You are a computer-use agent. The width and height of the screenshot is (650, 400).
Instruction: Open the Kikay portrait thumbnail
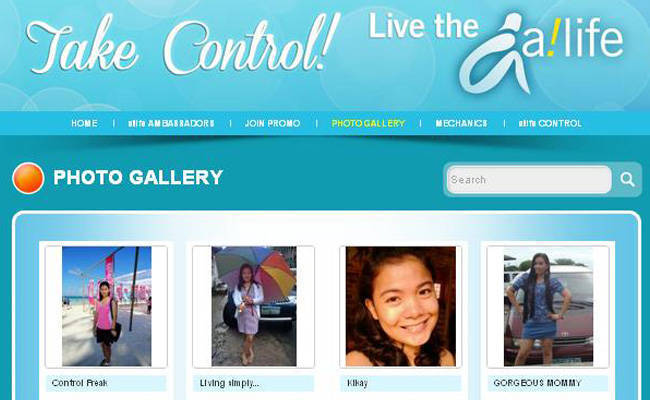coord(400,306)
